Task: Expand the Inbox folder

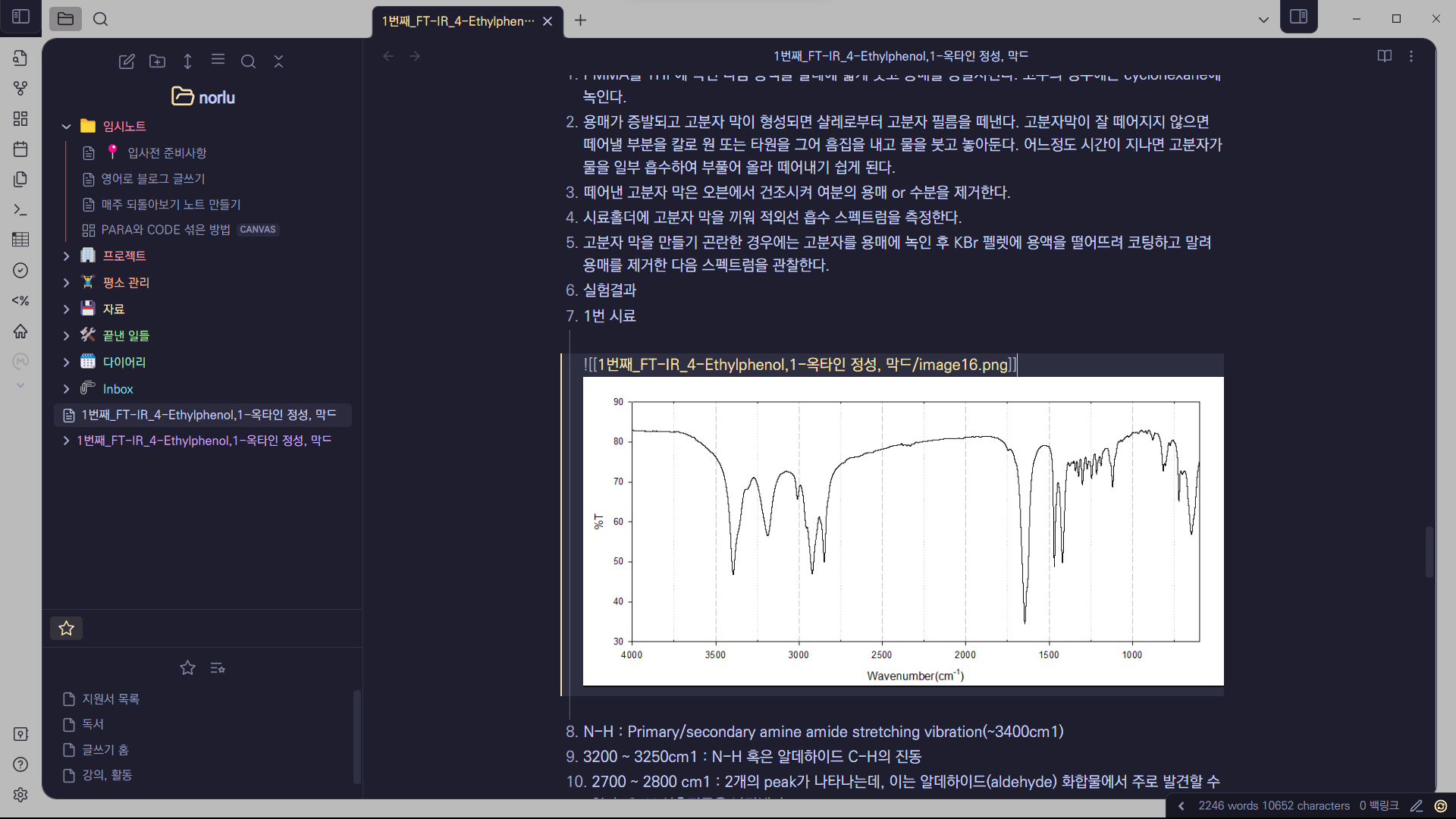Action: point(66,389)
